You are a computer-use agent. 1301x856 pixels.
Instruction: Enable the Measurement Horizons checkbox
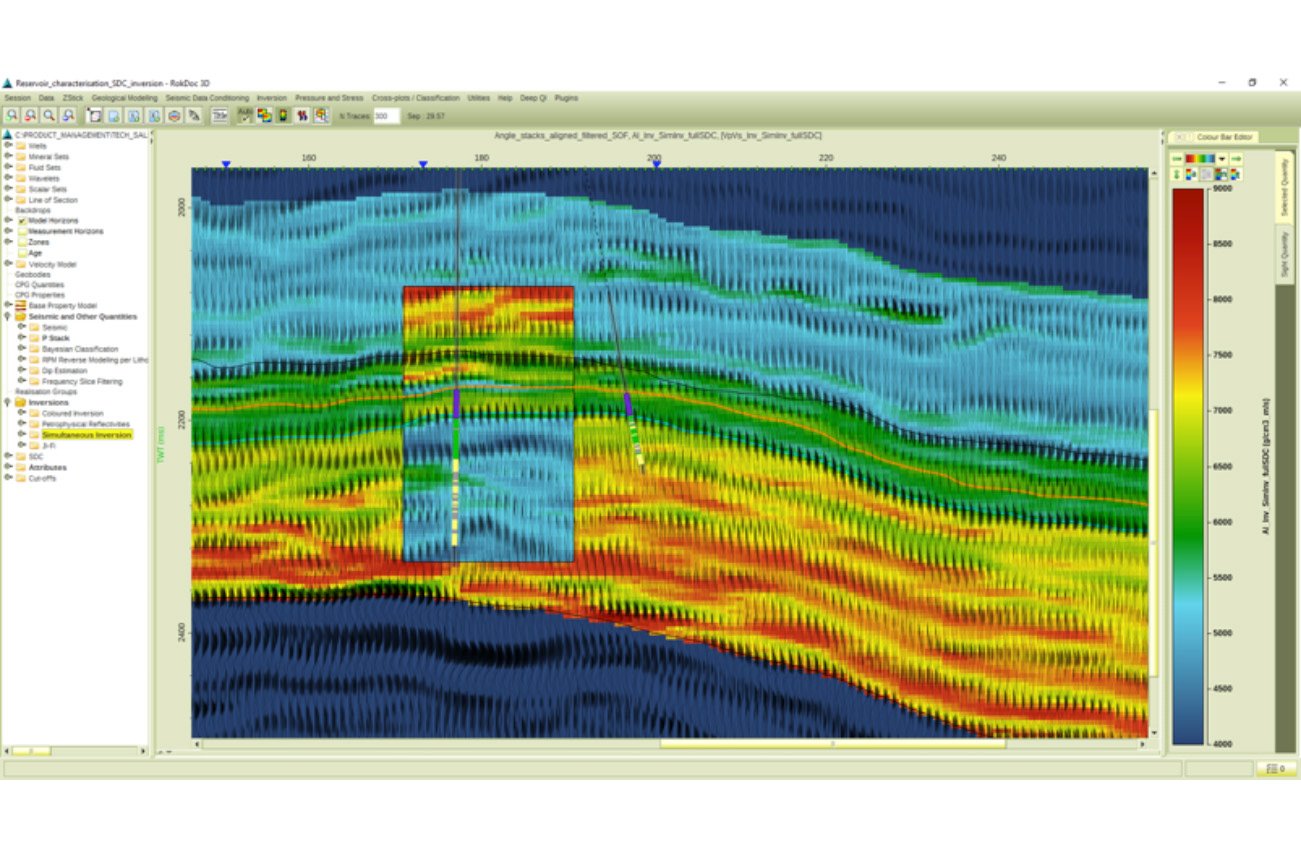click(x=21, y=231)
